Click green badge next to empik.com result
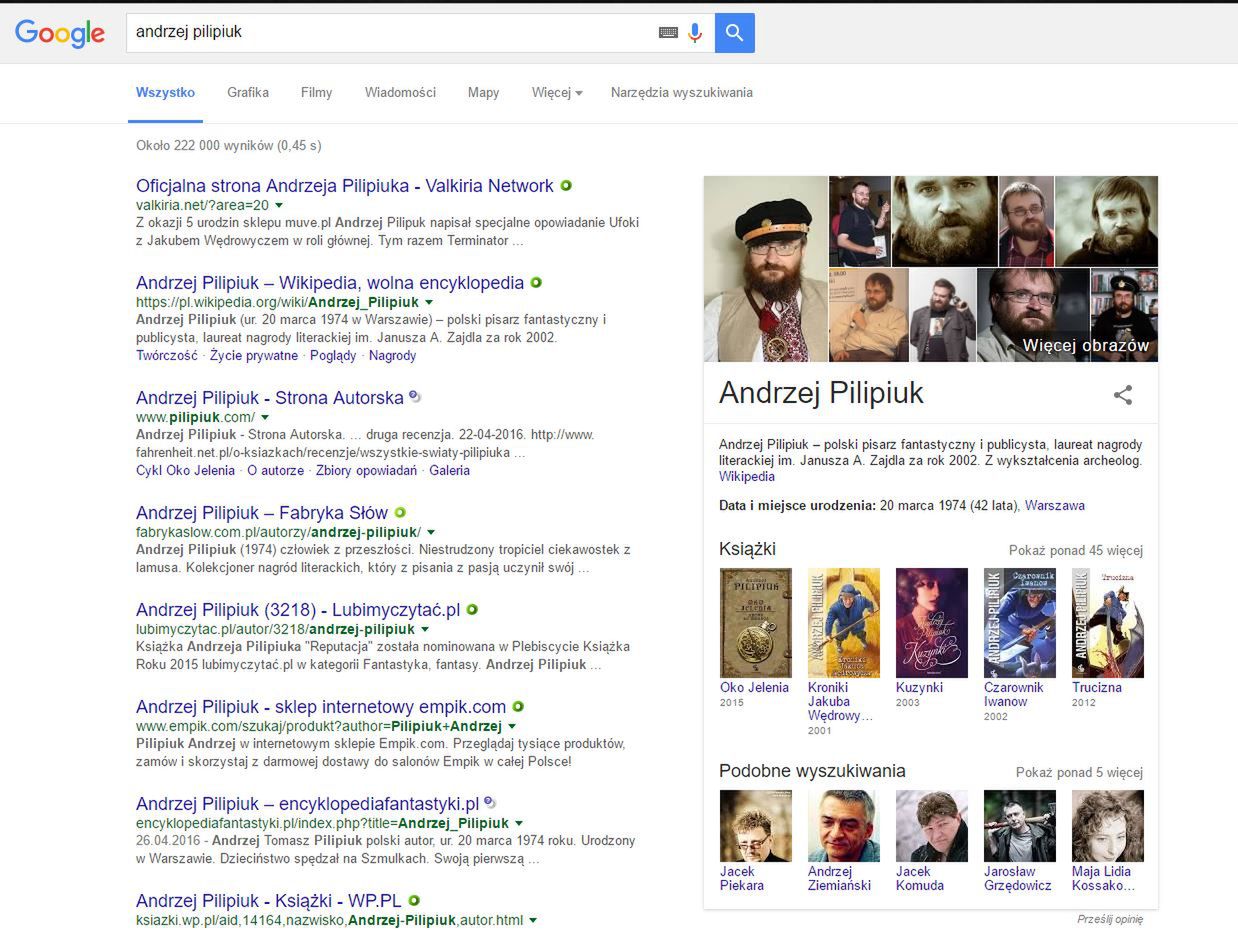Screen dimensions: 1238x930 click(518, 707)
